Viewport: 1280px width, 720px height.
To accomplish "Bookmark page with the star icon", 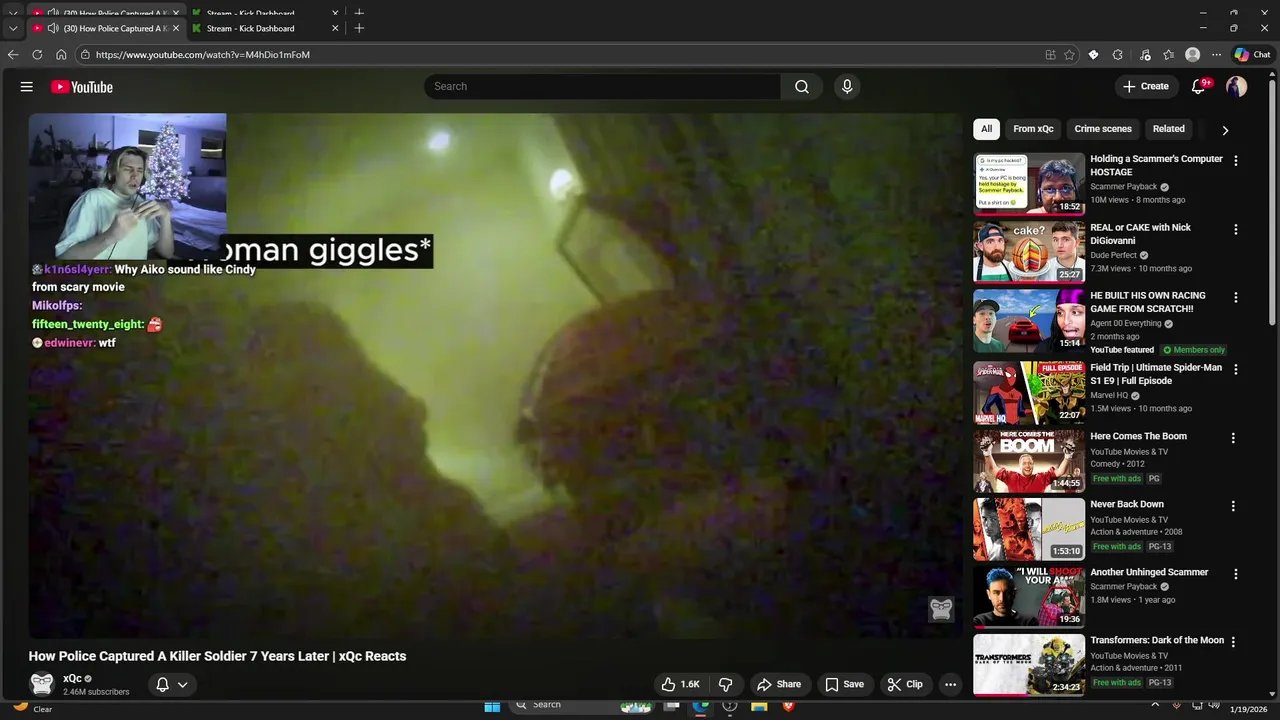I will click(x=1069, y=55).
